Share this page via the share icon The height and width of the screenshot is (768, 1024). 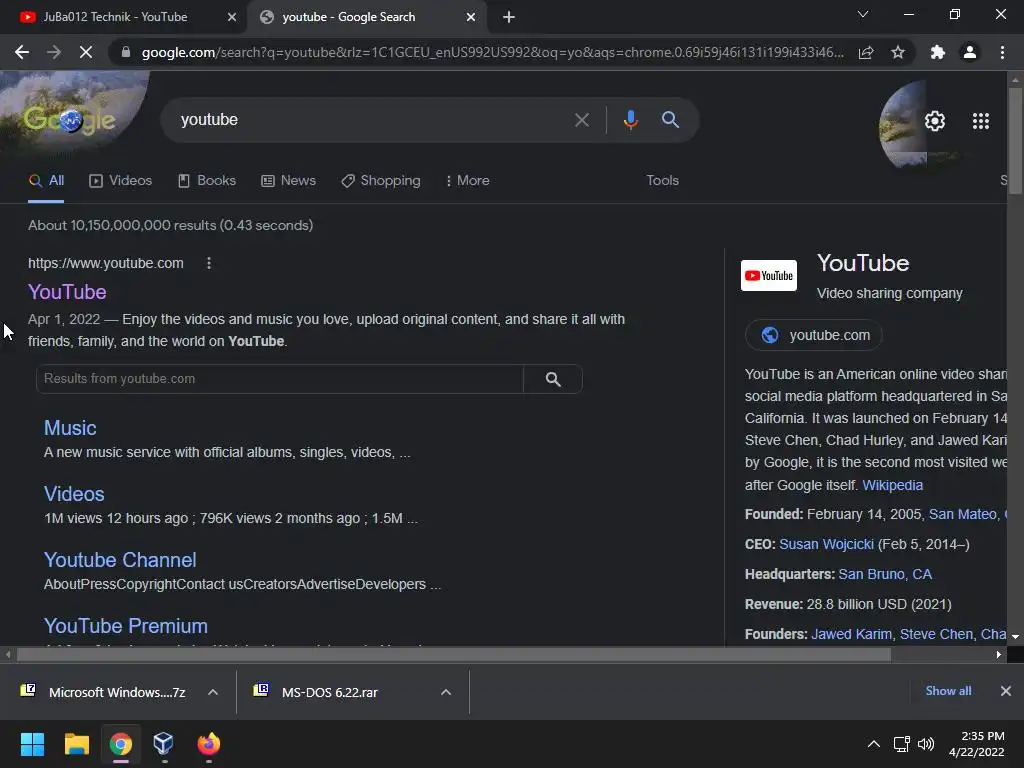point(866,52)
